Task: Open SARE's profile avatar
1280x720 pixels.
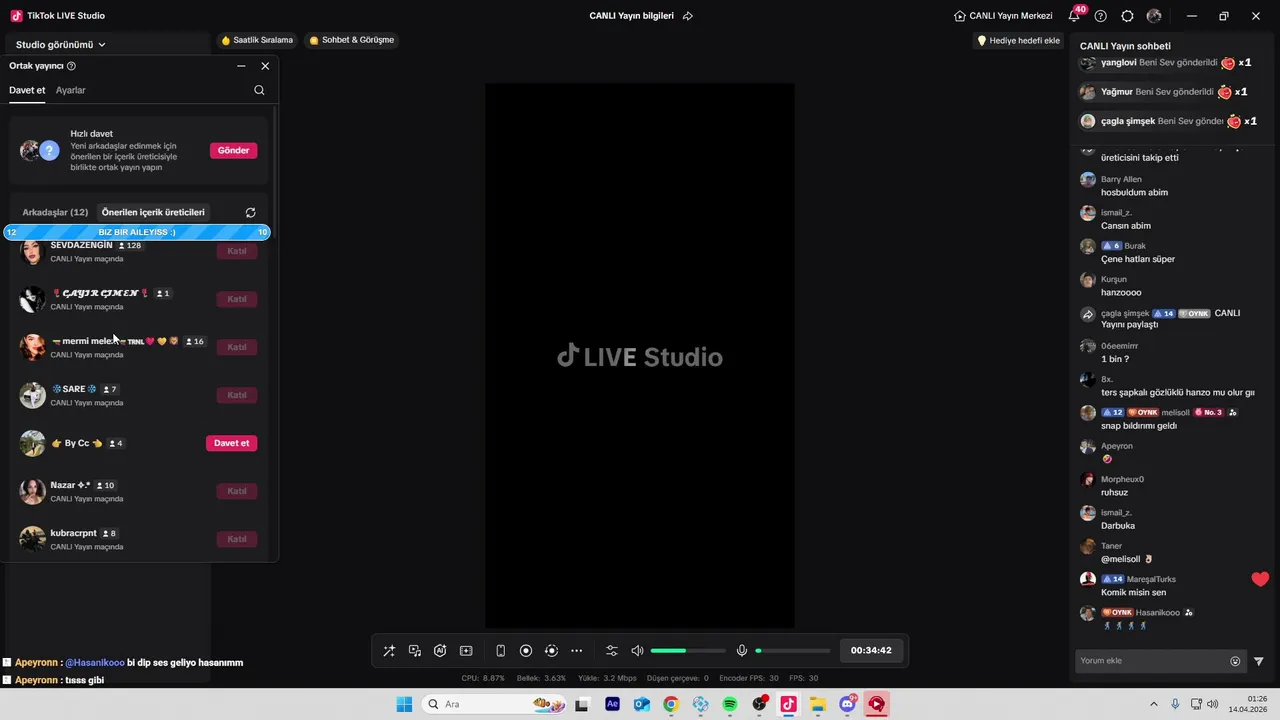Action: pyautogui.click(x=33, y=395)
